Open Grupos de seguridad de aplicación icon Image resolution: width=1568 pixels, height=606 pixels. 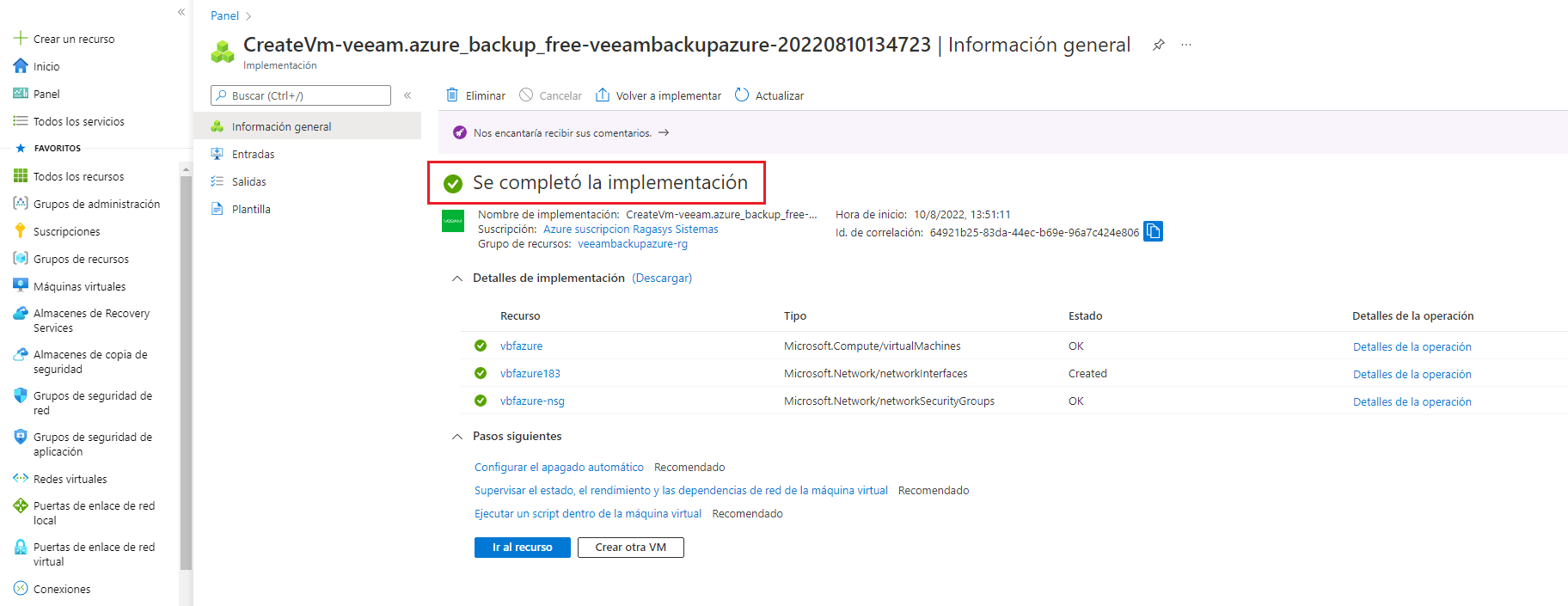[x=21, y=437]
